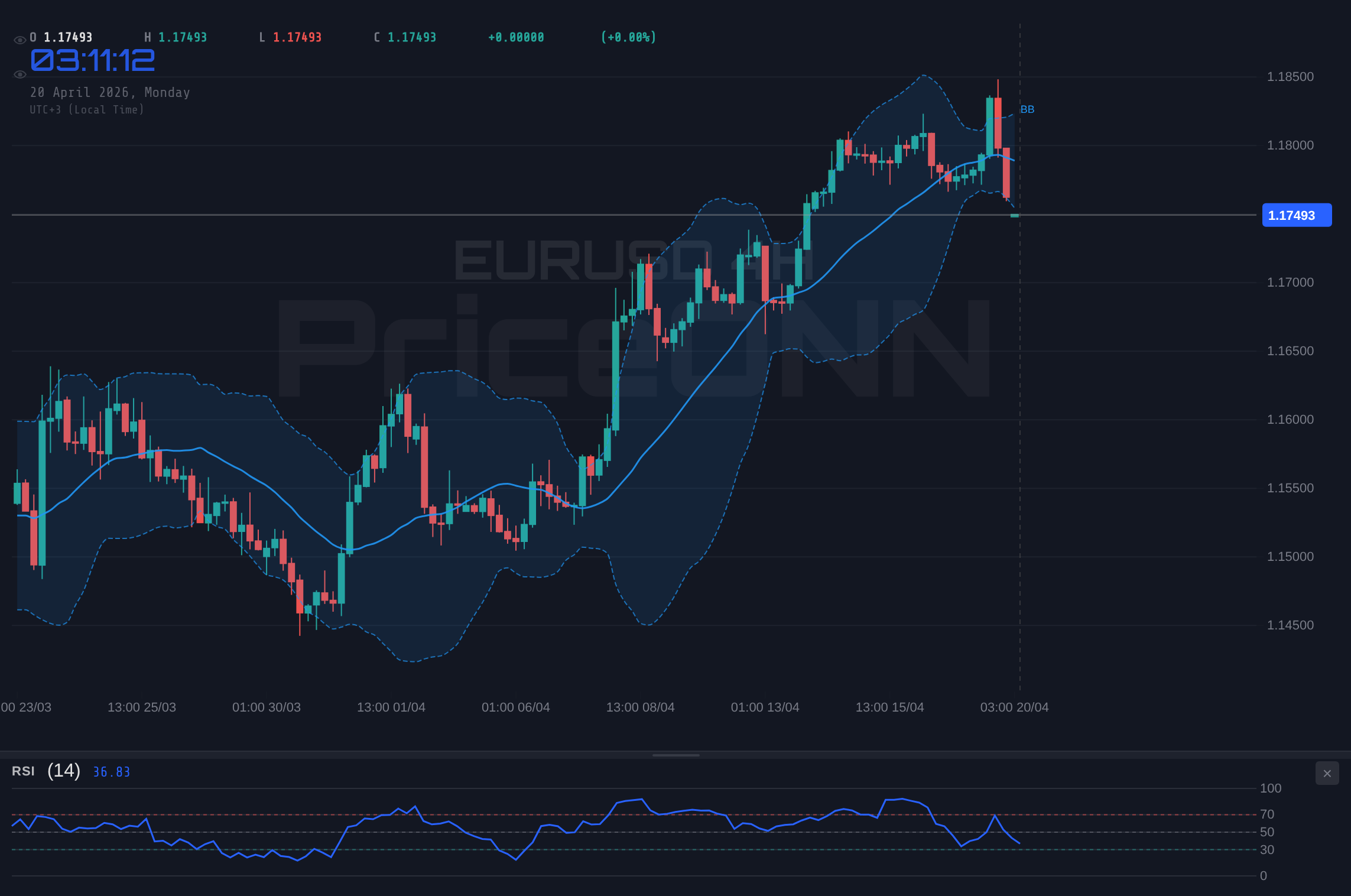Click the 13:00 08/04 time label
This screenshot has height=896, width=1351.
[641, 707]
